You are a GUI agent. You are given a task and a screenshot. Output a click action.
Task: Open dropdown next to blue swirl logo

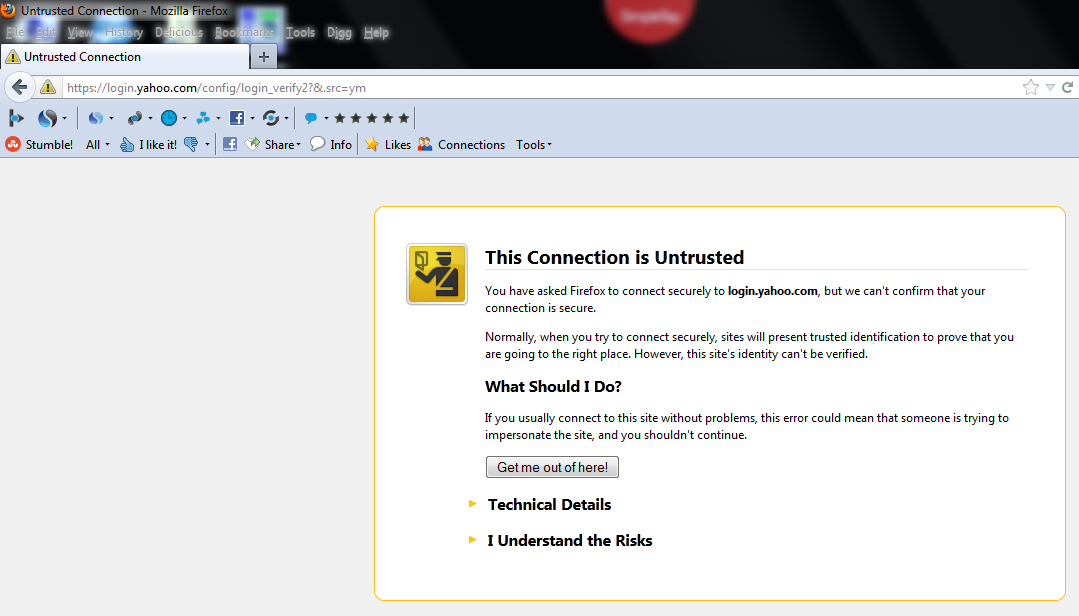[x=65, y=118]
